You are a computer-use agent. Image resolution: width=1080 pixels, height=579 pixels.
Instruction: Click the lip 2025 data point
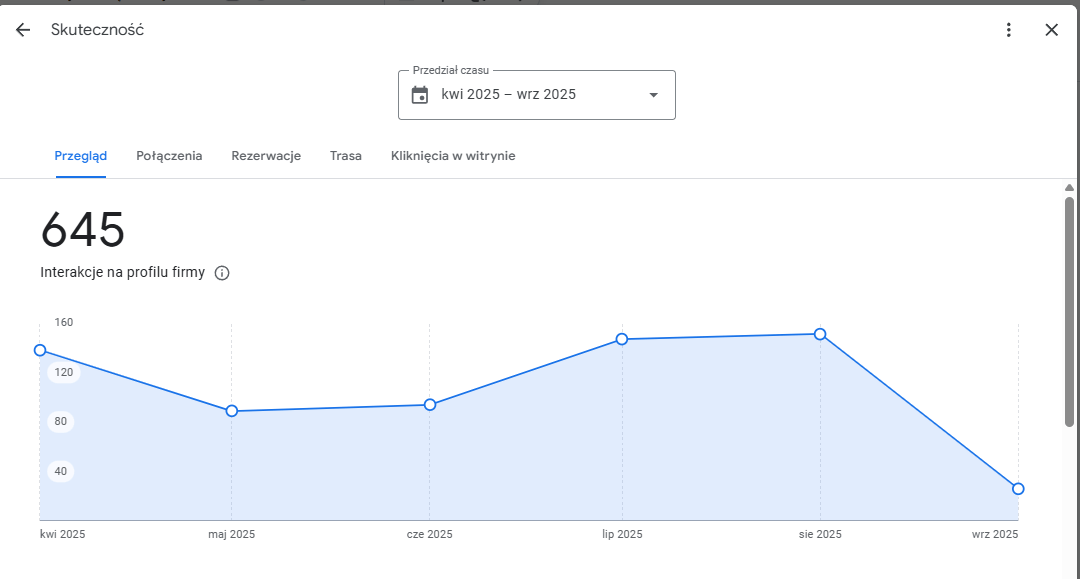[622, 339]
